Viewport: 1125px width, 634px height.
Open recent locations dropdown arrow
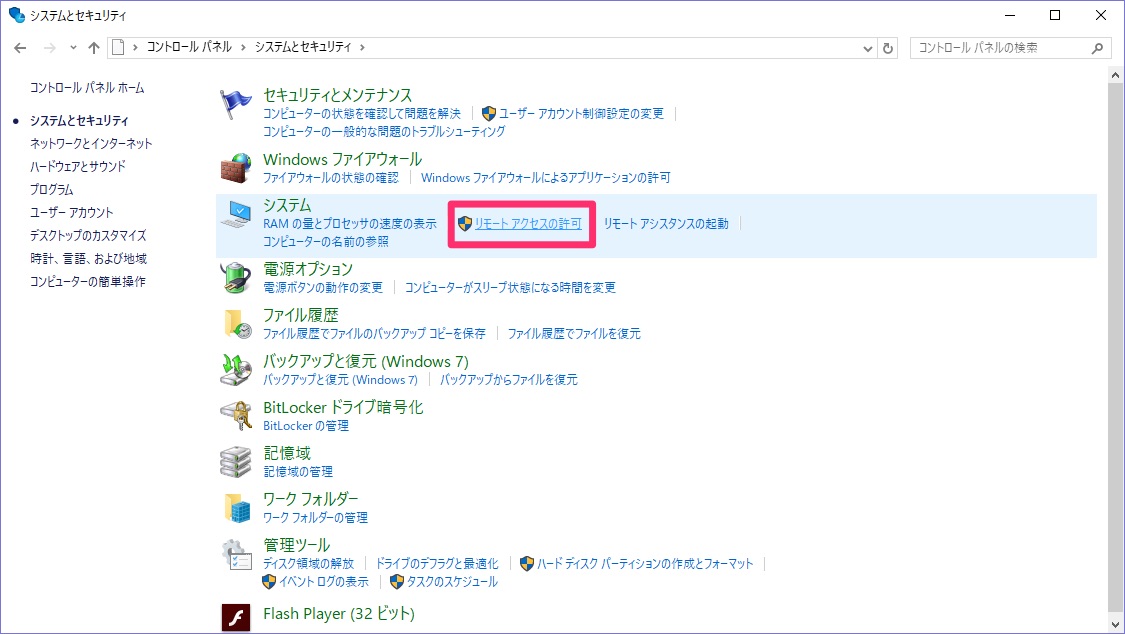point(73,48)
